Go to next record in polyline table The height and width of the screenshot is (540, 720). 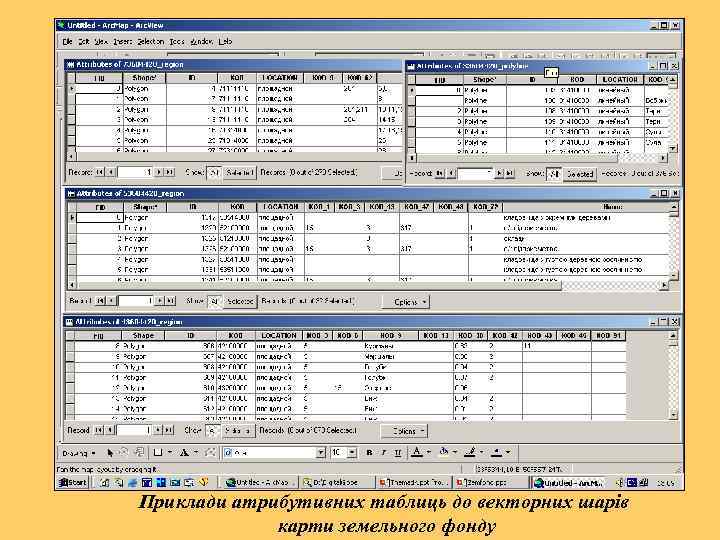[x=499, y=174]
